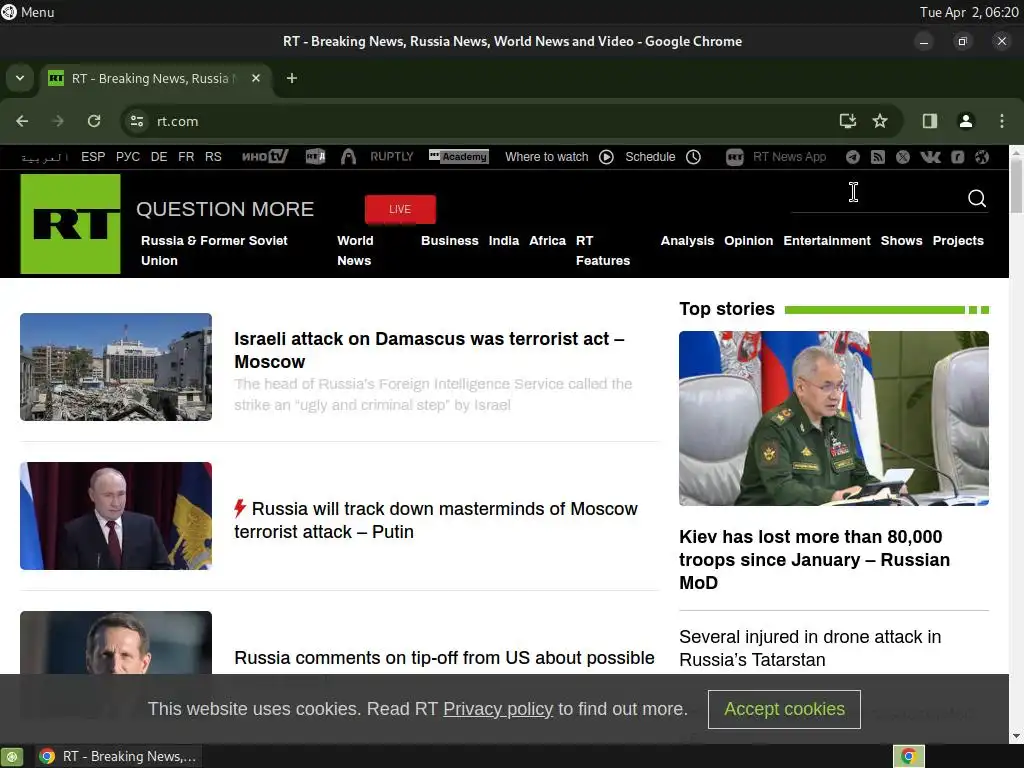Open the RT Academy logo link
The height and width of the screenshot is (768, 1024).
pos(458,157)
